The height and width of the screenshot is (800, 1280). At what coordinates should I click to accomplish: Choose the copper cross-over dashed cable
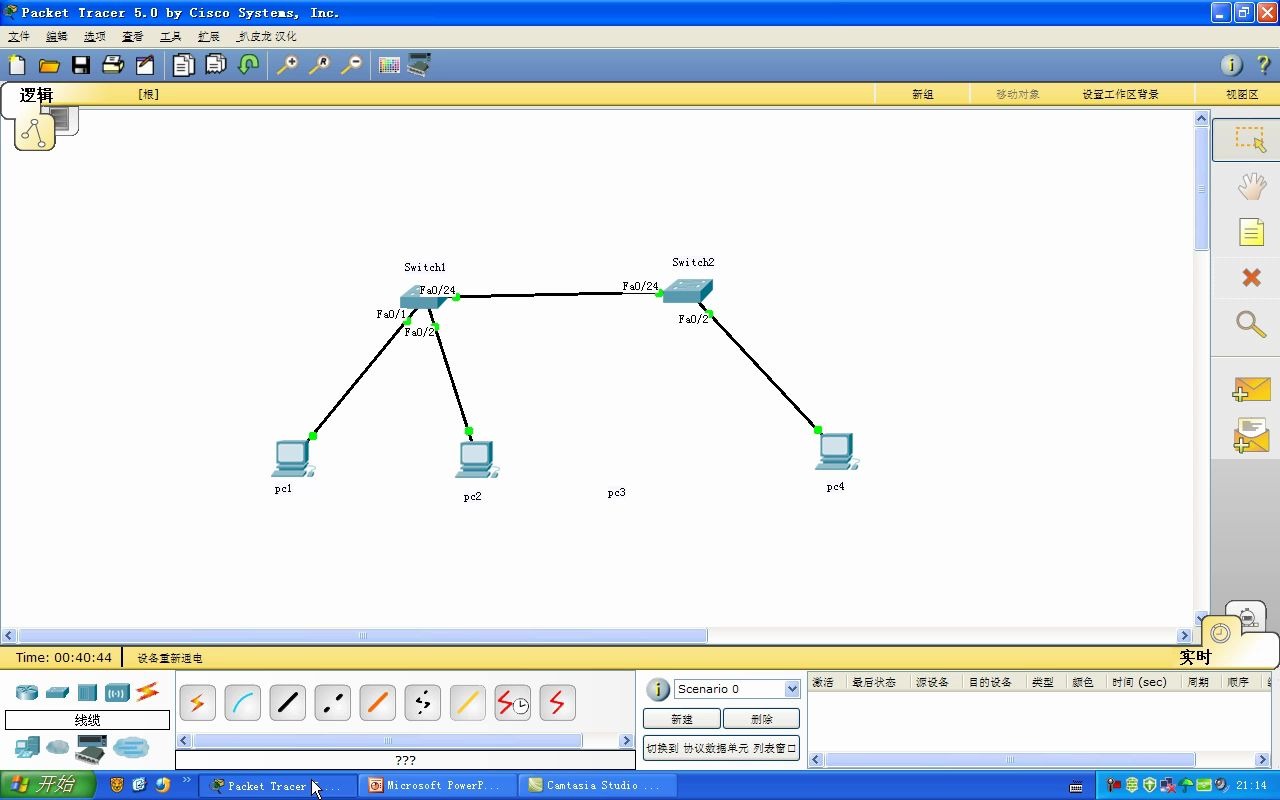pyautogui.click(x=332, y=703)
